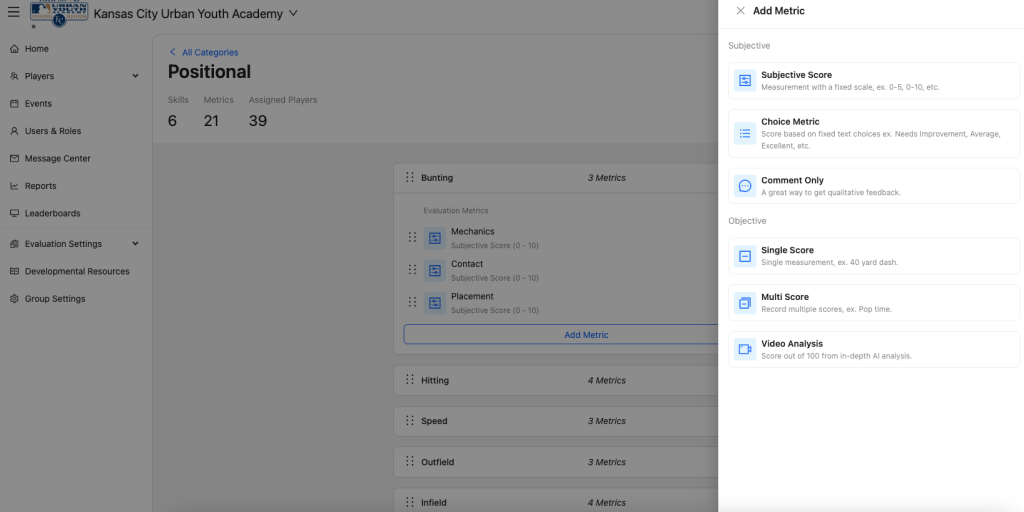
Task: Open the Reports sidebar item
Action: 40,186
